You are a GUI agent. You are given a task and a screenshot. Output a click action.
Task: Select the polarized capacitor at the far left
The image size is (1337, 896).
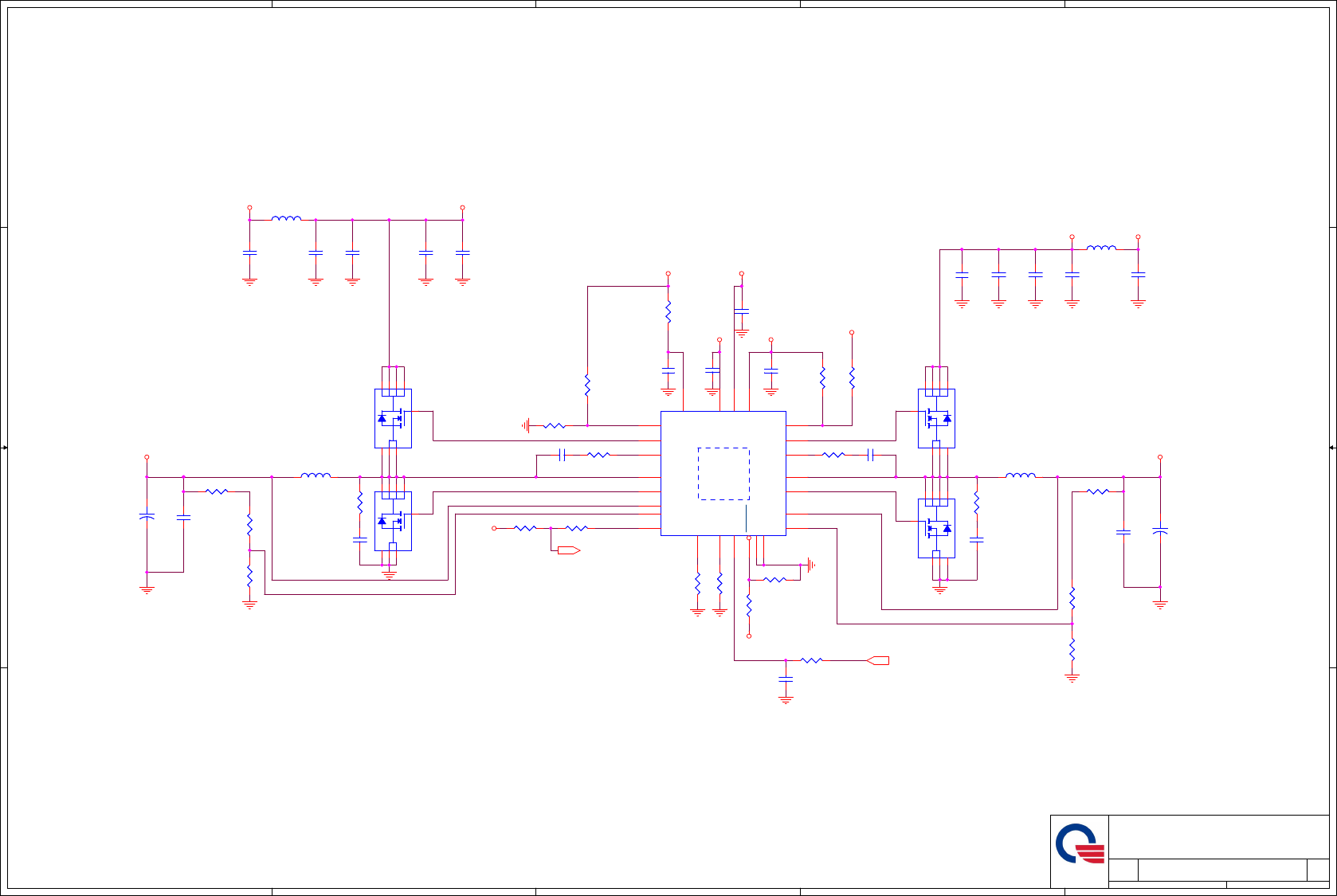[x=147, y=518]
